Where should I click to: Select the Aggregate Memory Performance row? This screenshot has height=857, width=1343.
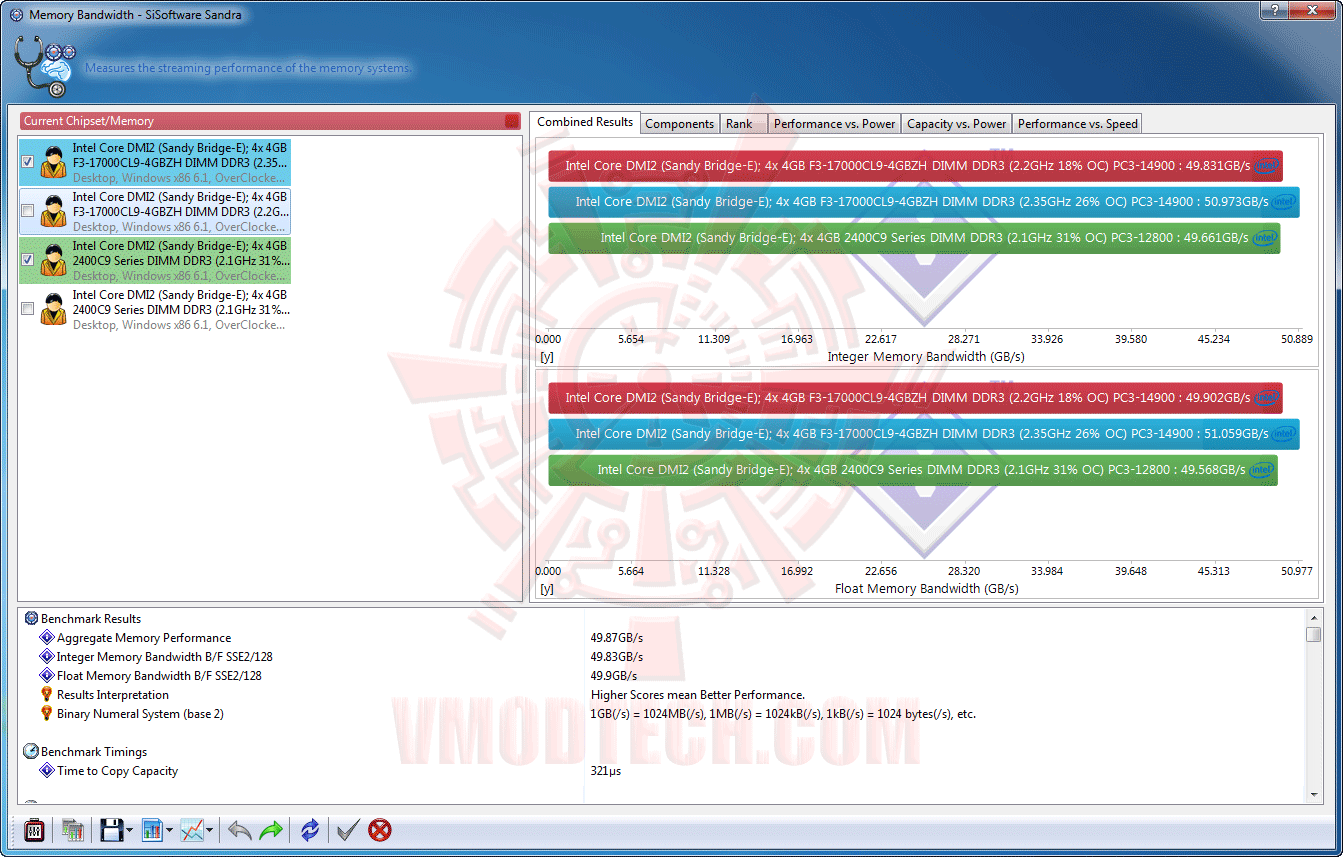[x=662, y=638]
